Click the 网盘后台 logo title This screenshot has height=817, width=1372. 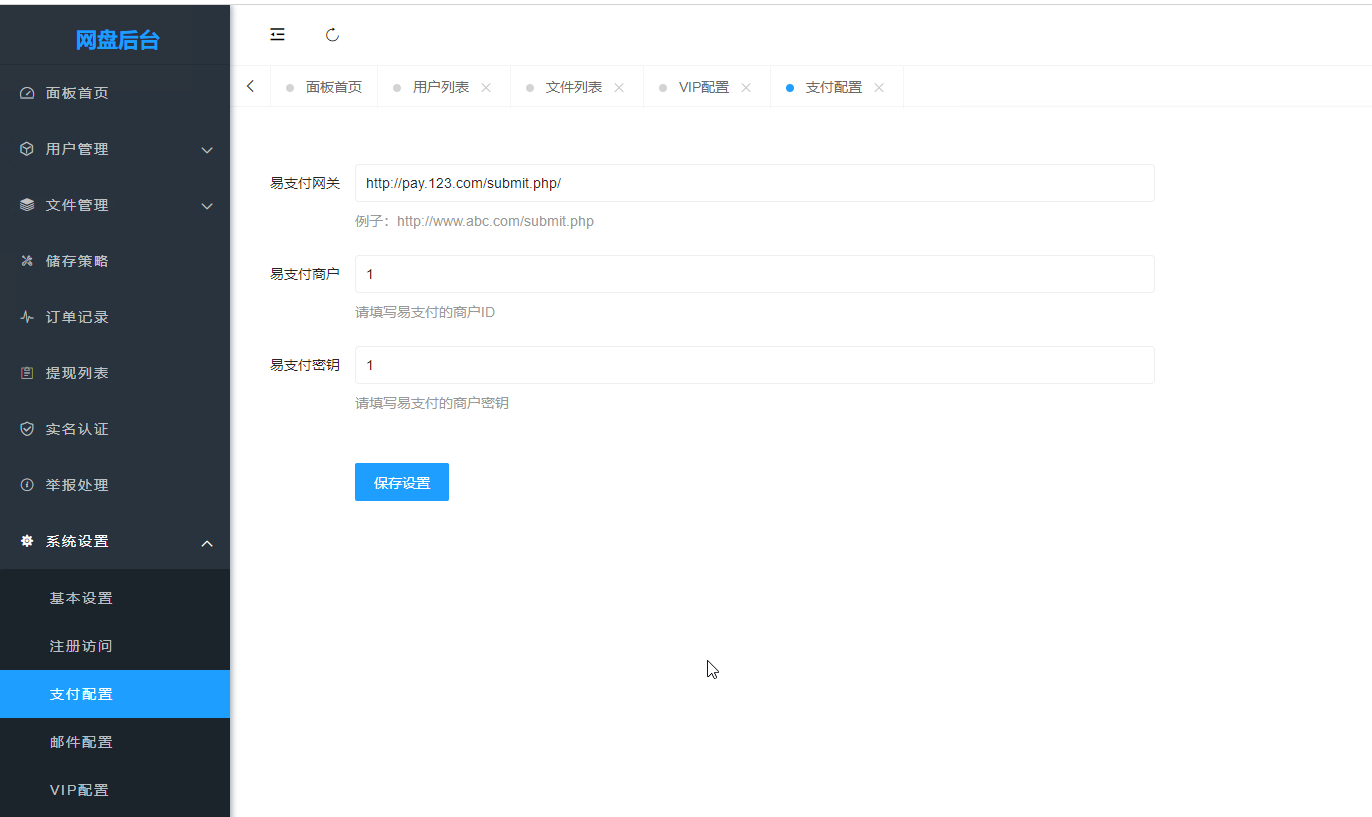click(117, 40)
